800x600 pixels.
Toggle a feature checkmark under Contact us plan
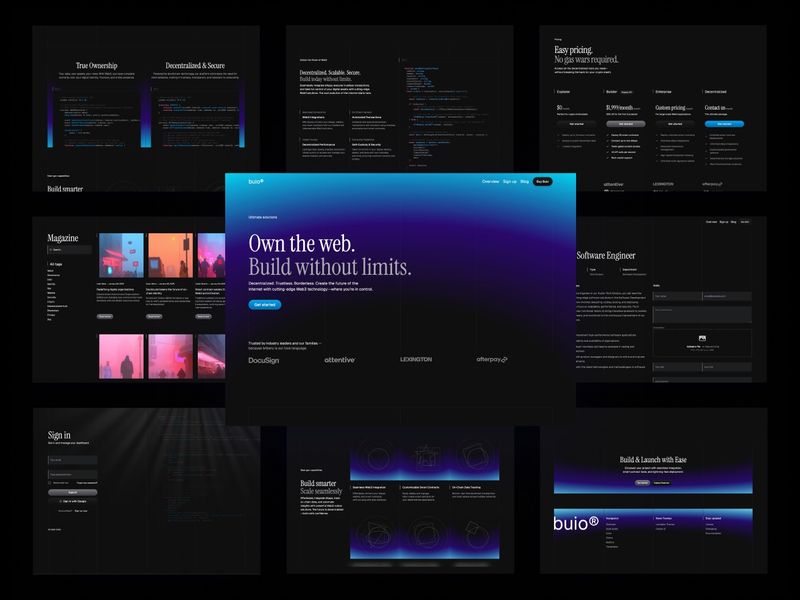708,136
